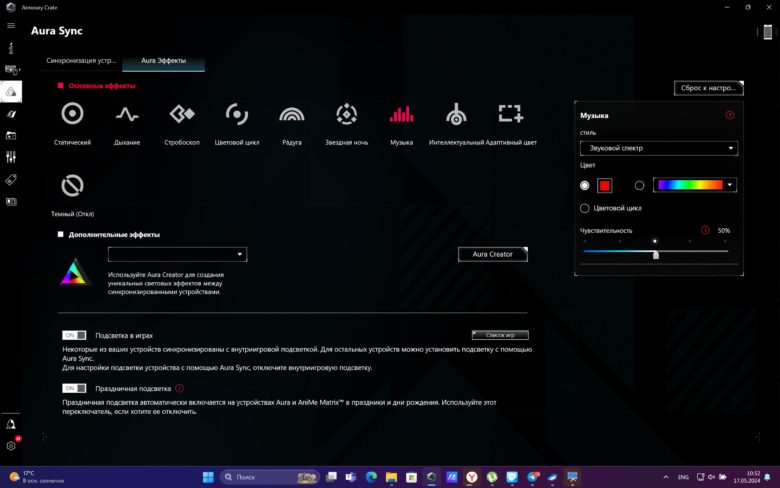Click the taskbar Поиск search box
The image size is (780, 488).
tap(269, 477)
